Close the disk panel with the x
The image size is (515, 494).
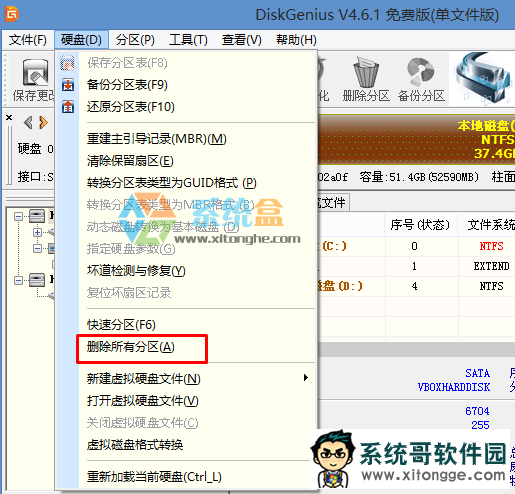tap(9, 117)
